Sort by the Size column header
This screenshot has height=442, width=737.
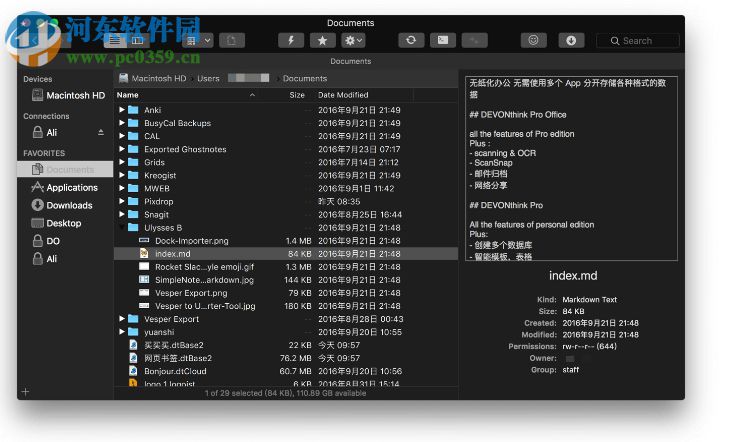[x=297, y=95]
